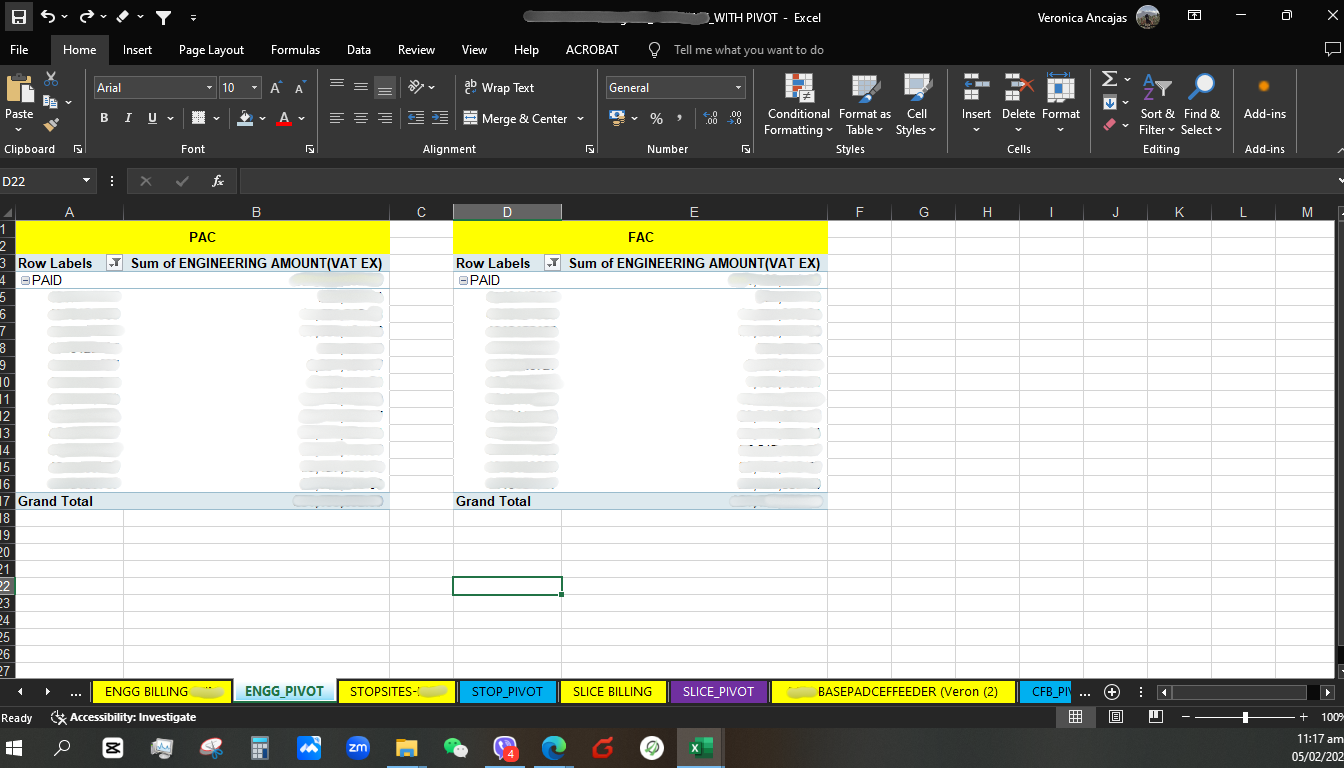The height and width of the screenshot is (768, 1344).
Task: Click the AutoSum sigma icon
Action: pos(1109,79)
